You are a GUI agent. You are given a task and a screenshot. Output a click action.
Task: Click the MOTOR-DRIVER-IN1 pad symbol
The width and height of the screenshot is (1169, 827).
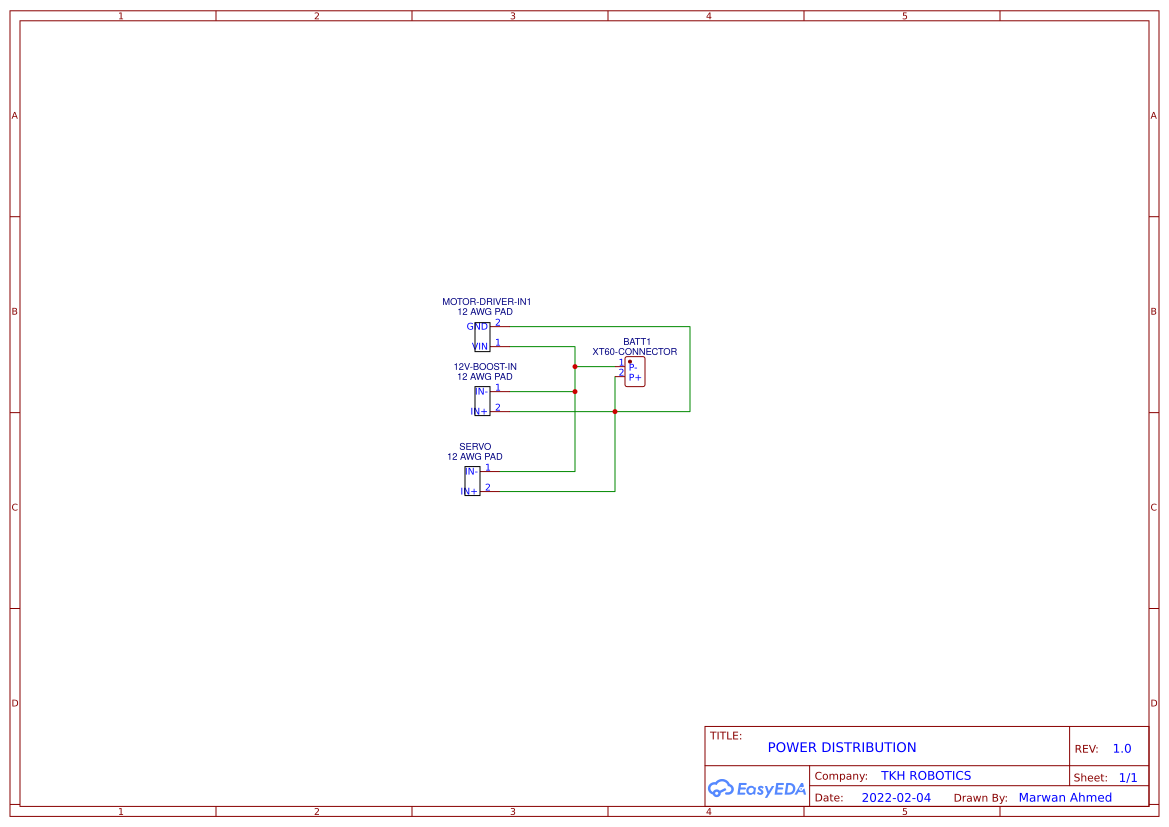[482, 337]
